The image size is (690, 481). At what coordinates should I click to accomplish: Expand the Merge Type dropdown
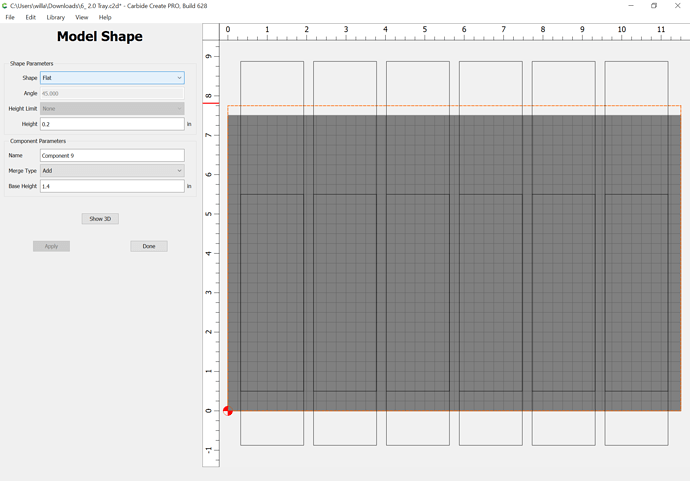(x=112, y=171)
